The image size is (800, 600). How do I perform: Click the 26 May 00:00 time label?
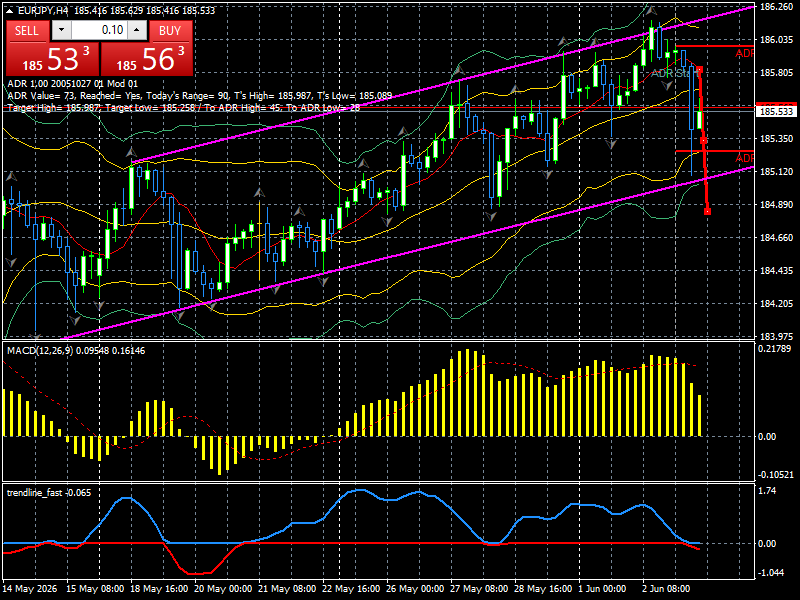[x=415, y=588]
